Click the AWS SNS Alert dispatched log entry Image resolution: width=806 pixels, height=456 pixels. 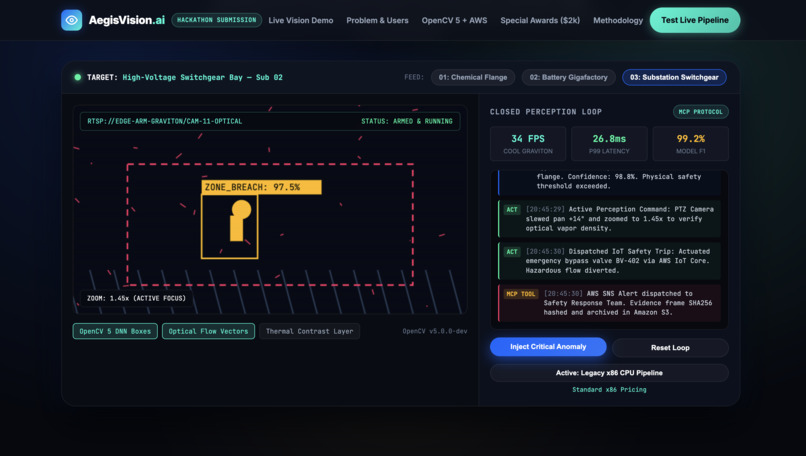[609, 303]
